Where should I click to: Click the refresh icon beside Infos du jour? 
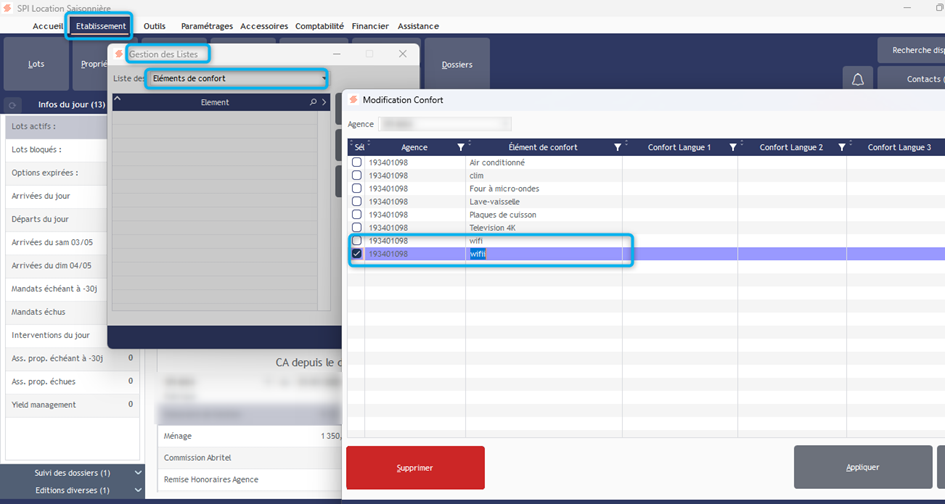pos(14,104)
